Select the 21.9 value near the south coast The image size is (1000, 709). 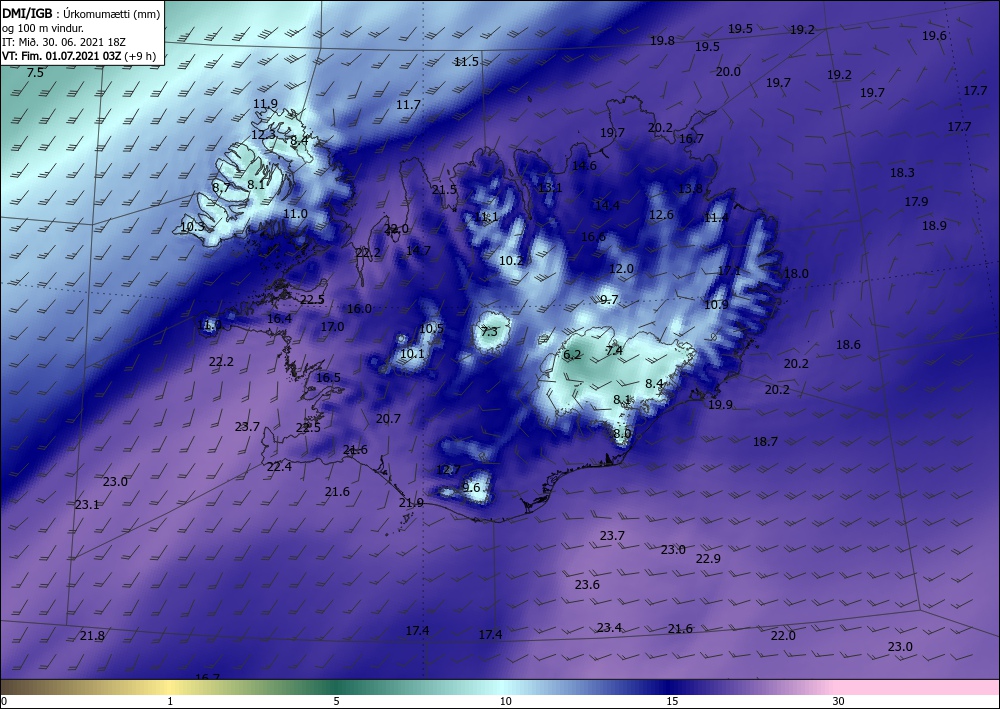(411, 502)
